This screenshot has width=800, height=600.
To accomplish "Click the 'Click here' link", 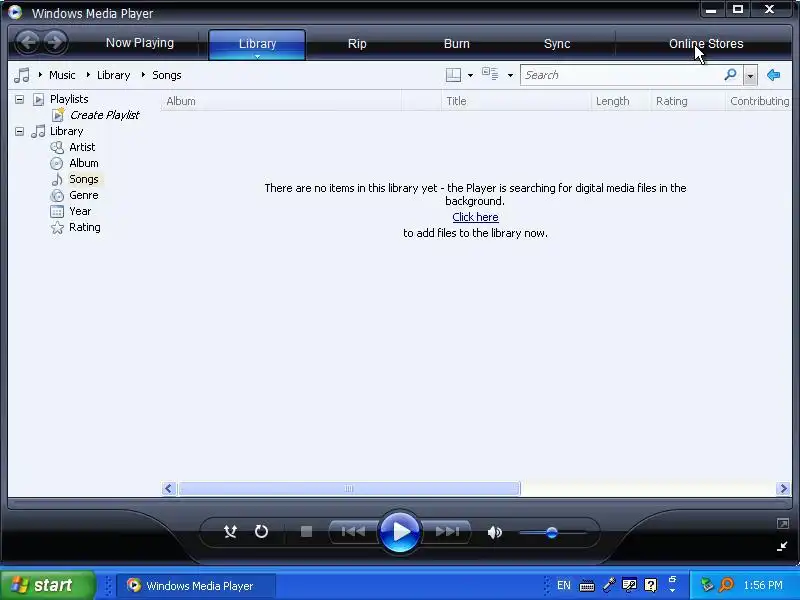I will [x=476, y=217].
